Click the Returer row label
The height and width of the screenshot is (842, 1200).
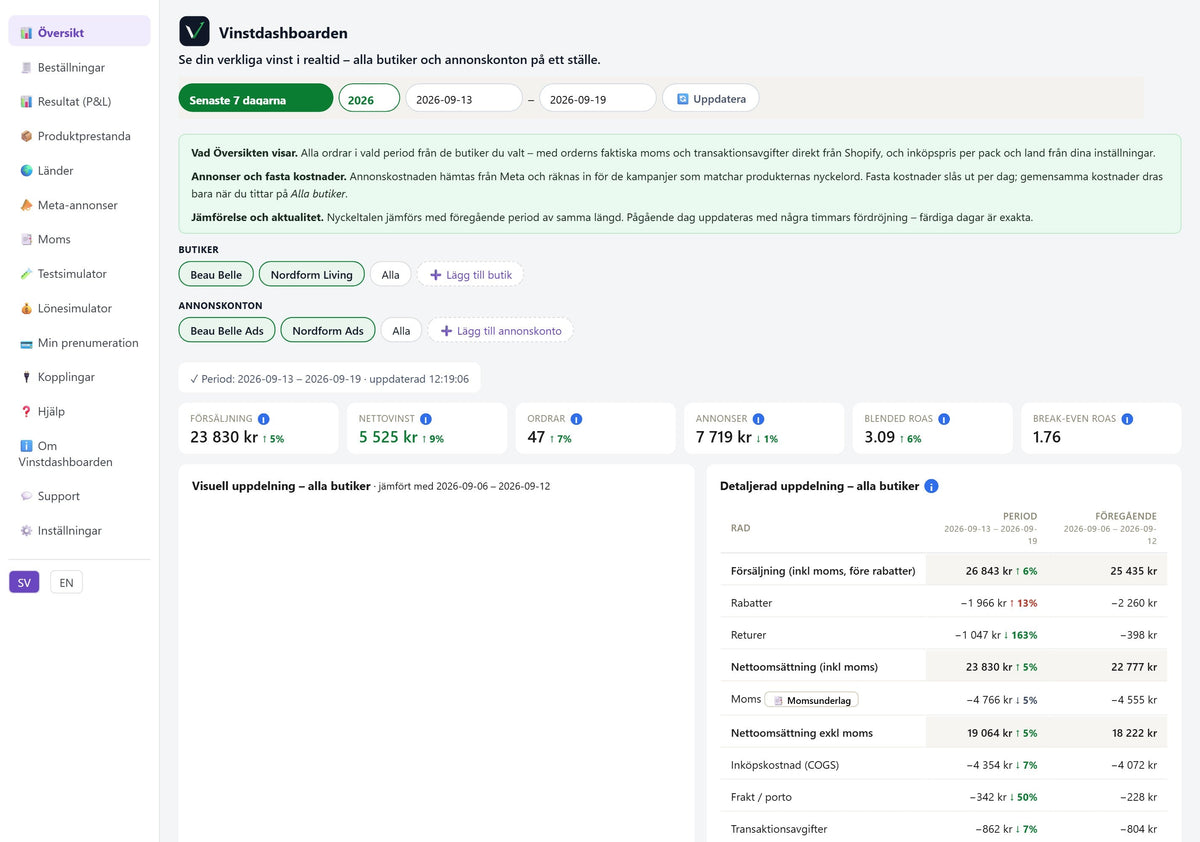tap(749, 635)
